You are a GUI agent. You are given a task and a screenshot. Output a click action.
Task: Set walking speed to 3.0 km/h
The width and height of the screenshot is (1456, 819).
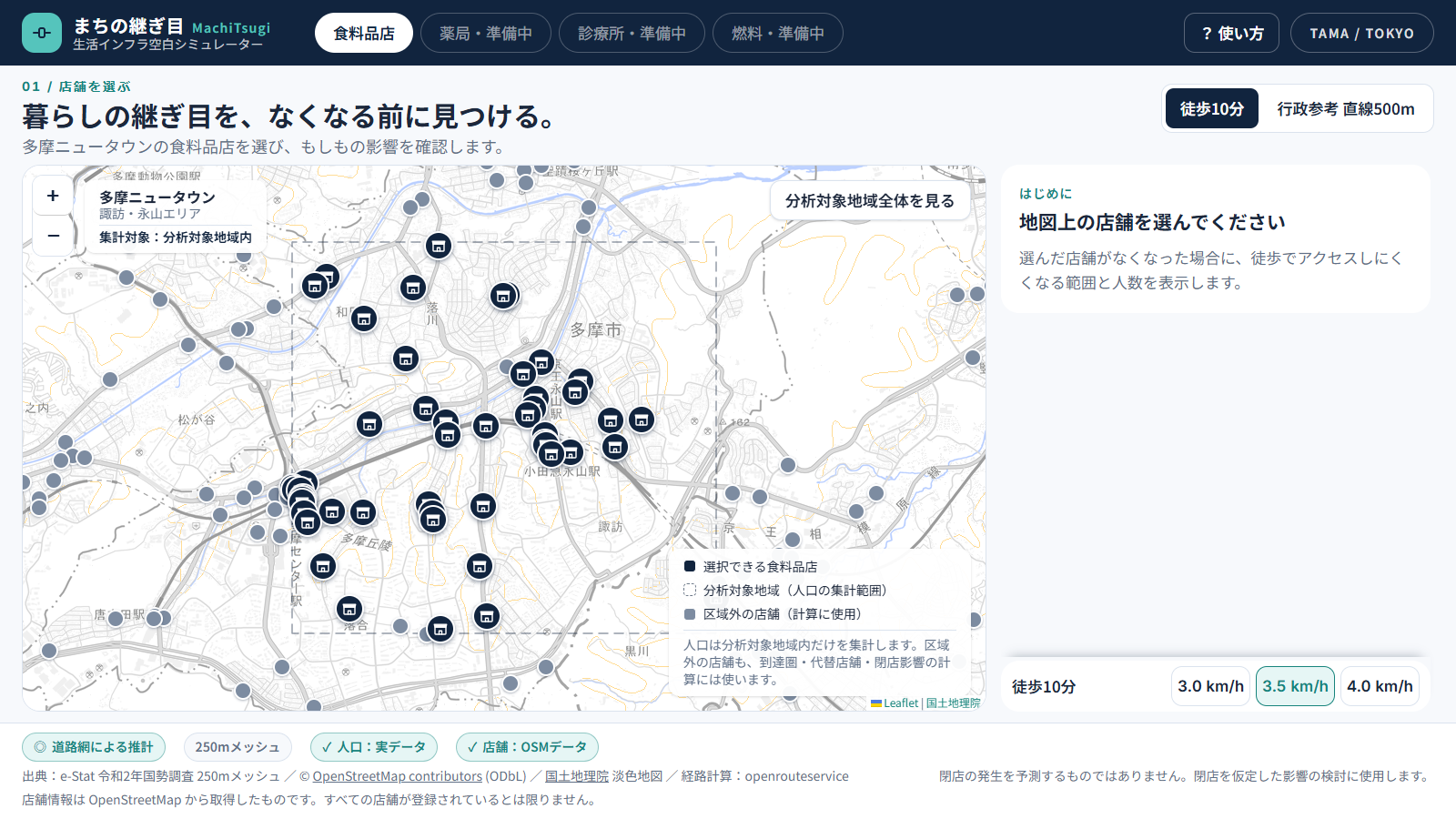coord(1210,686)
